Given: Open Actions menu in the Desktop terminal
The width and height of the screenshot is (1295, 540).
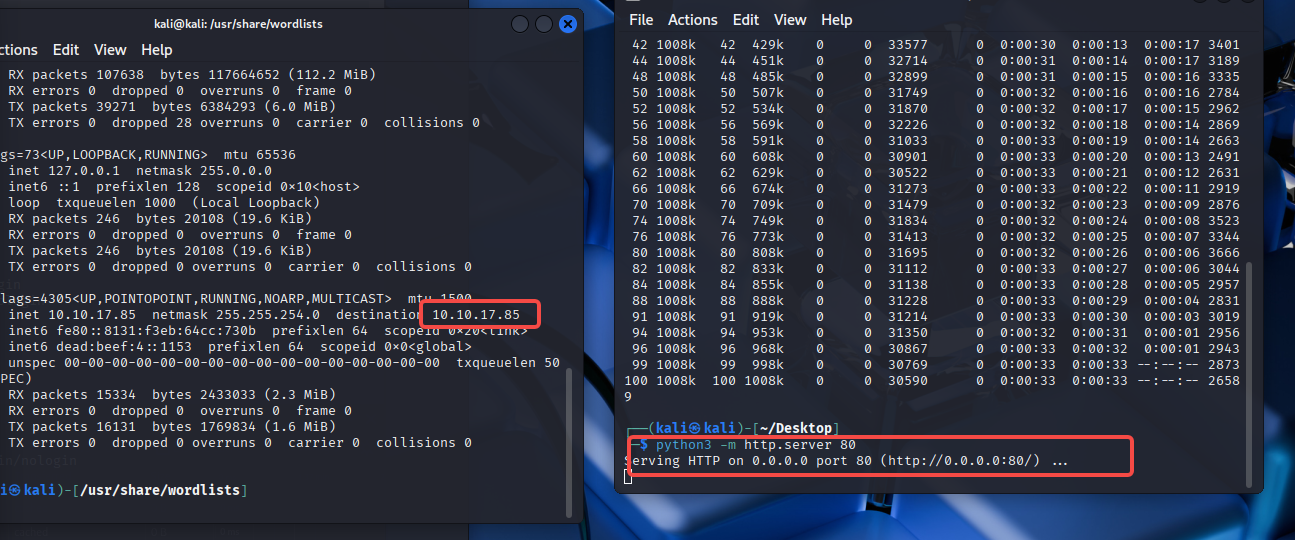Looking at the screenshot, I should click(x=693, y=20).
